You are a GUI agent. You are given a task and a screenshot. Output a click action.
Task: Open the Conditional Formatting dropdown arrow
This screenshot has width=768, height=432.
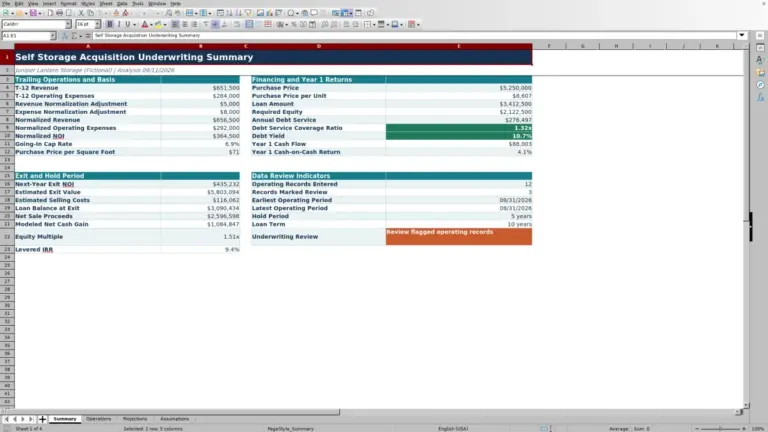418,24
